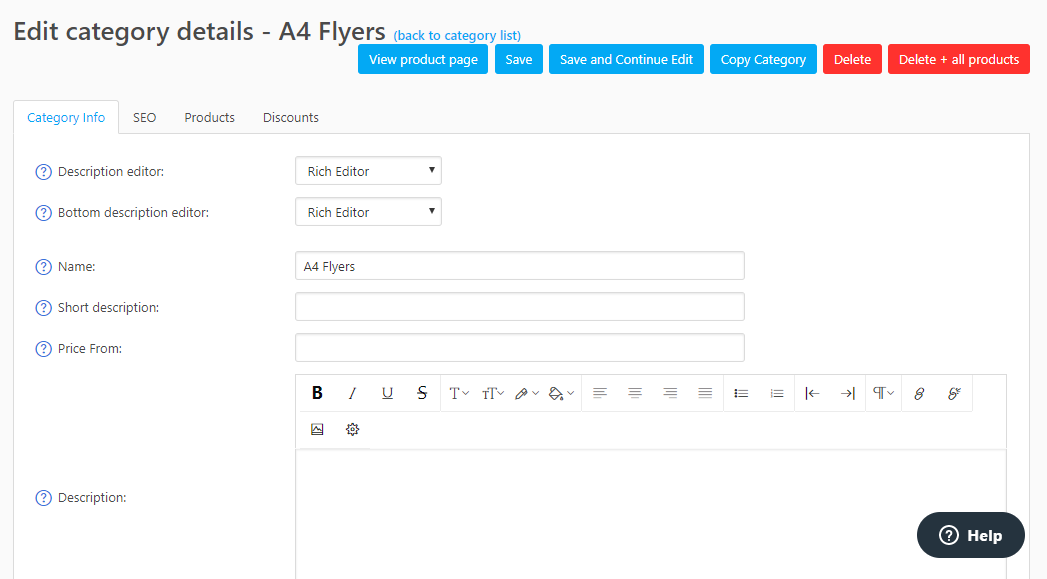Center align the description text
This screenshot has height=579, width=1047.
[x=635, y=393]
